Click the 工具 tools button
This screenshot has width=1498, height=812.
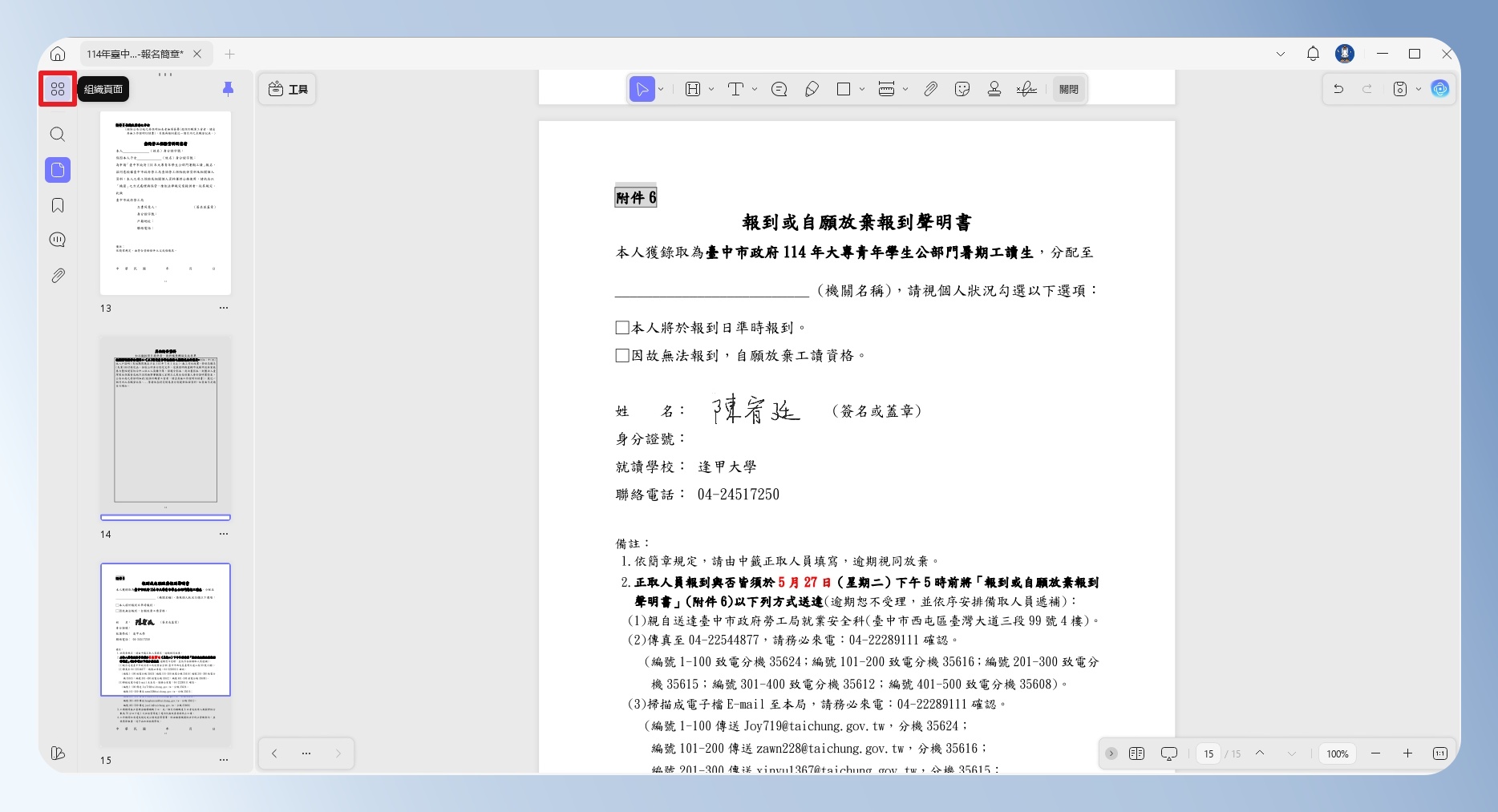pyautogui.click(x=288, y=89)
